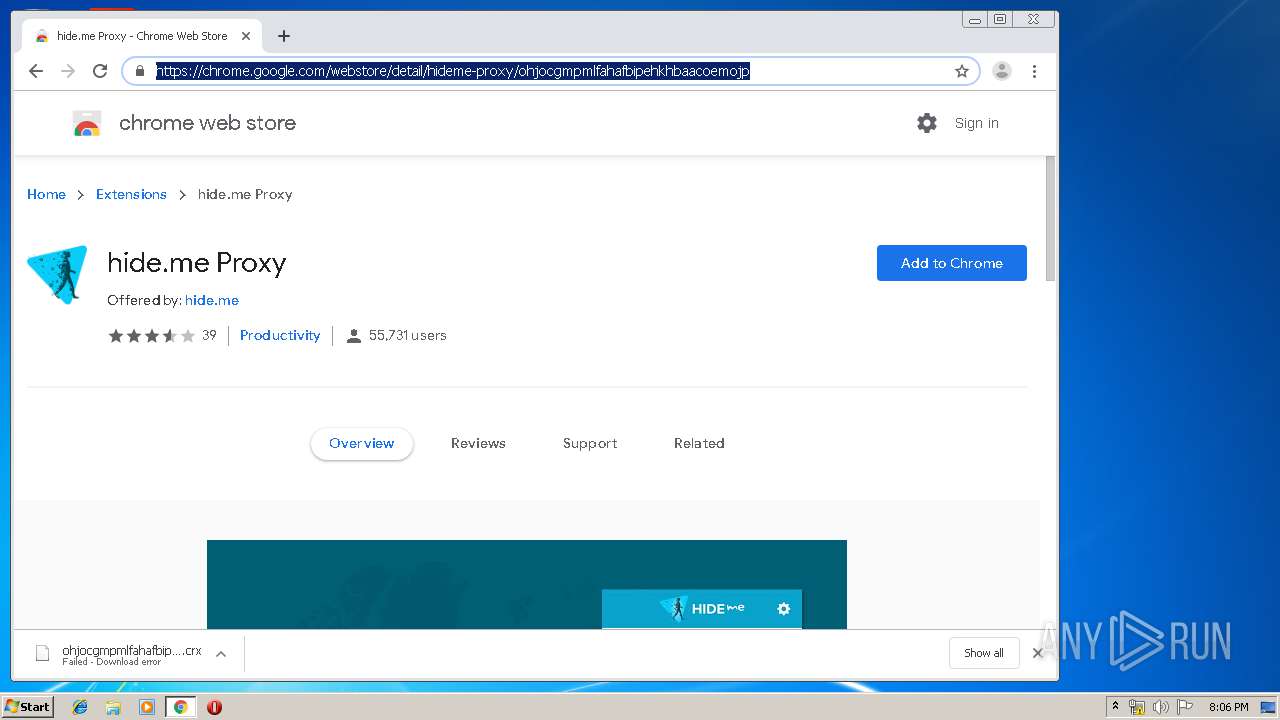
Task: Click the Sign in link
Action: [976, 123]
